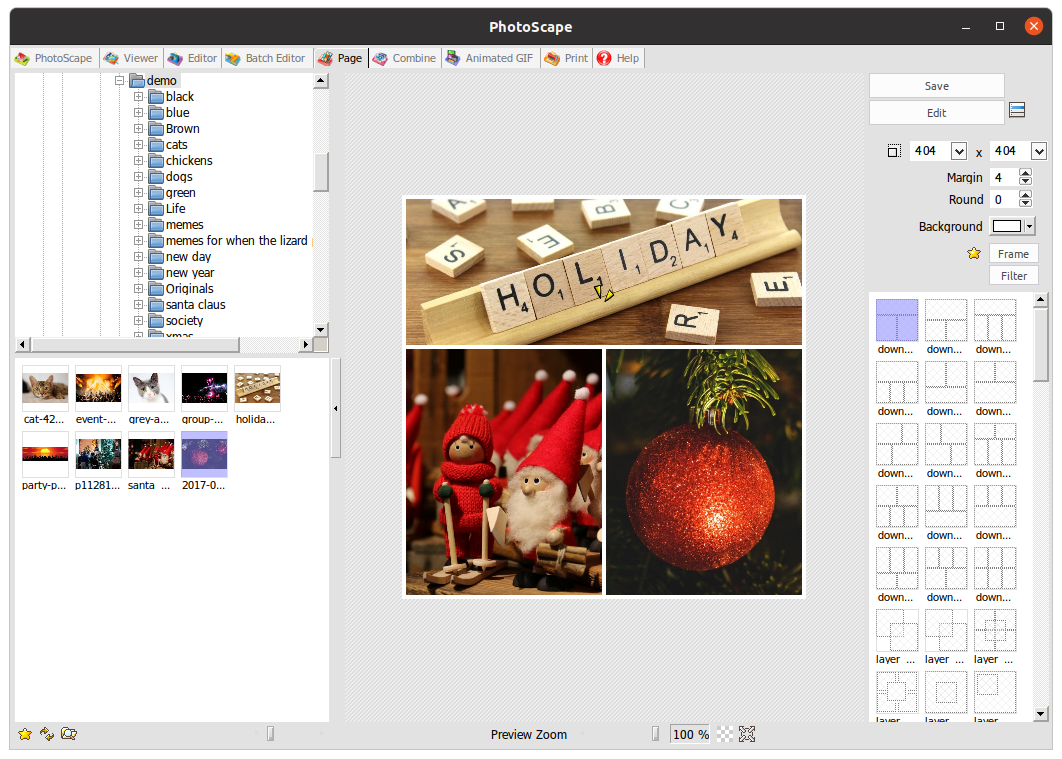The image size is (1062, 759).
Task: Click the star icon next to Frame button
Action: click(x=973, y=253)
